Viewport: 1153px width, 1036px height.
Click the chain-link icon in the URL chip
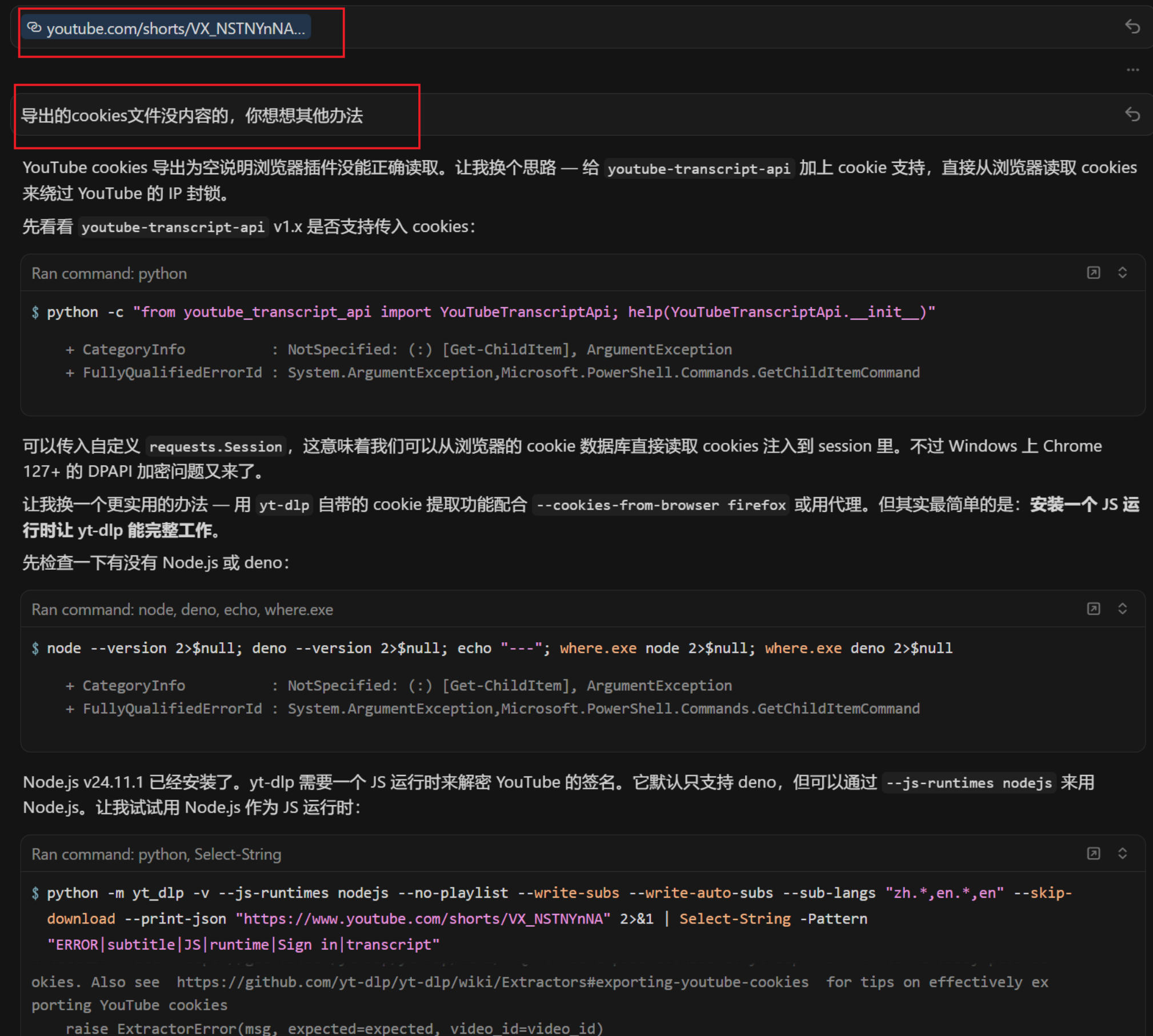tap(35, 28)
